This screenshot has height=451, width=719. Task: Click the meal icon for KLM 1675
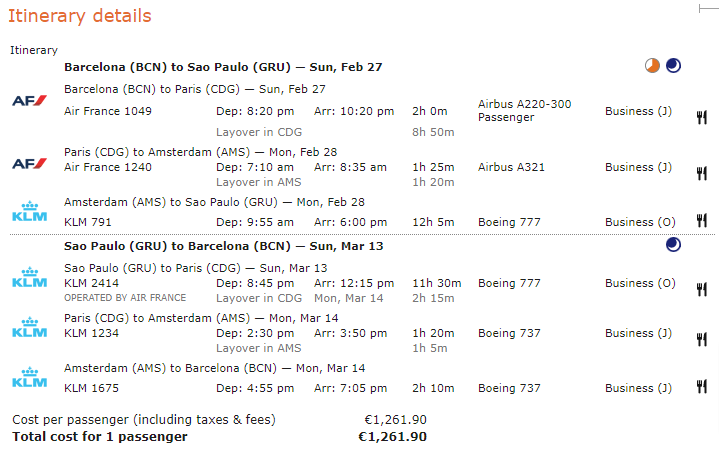click(x=701, y=388)
